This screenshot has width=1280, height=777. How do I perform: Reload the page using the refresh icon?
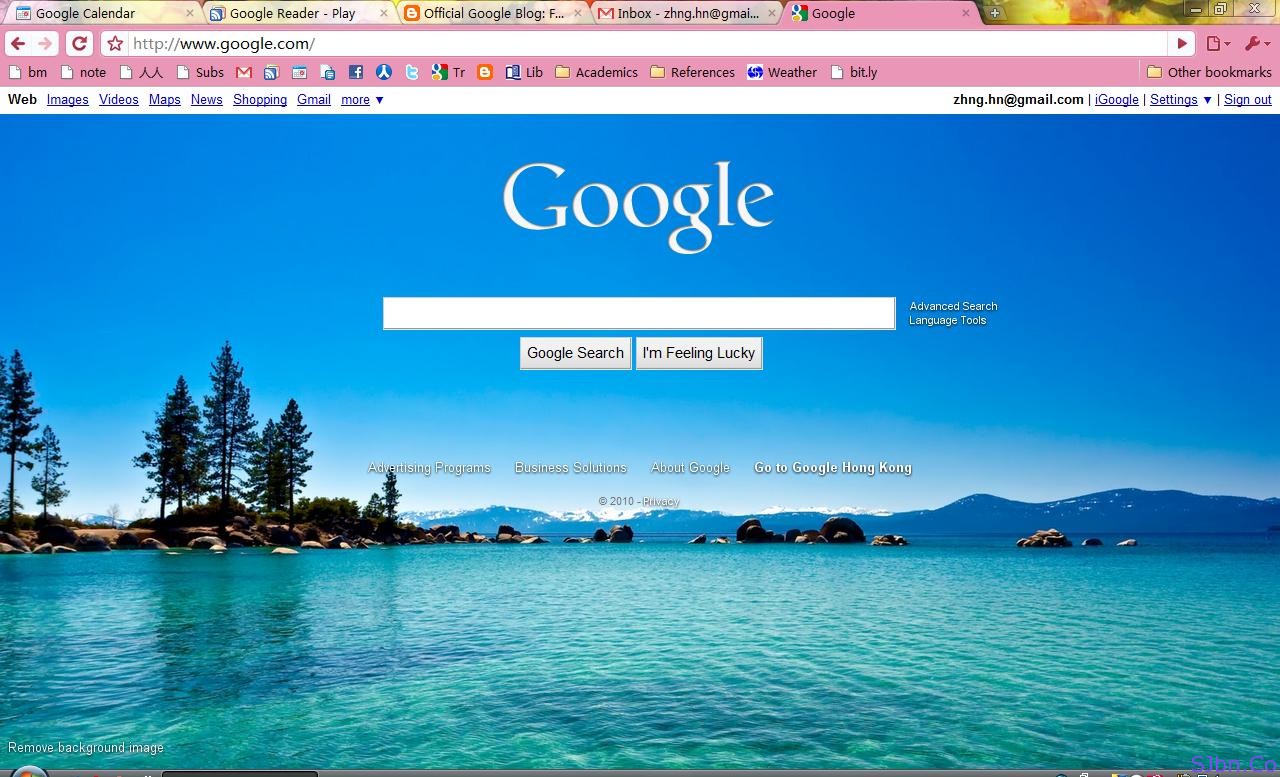click(79, 43)
